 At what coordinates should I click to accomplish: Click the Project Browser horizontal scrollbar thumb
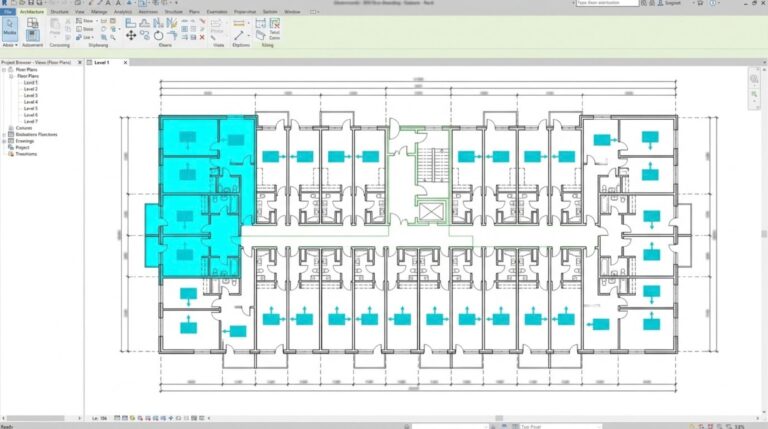35,418
